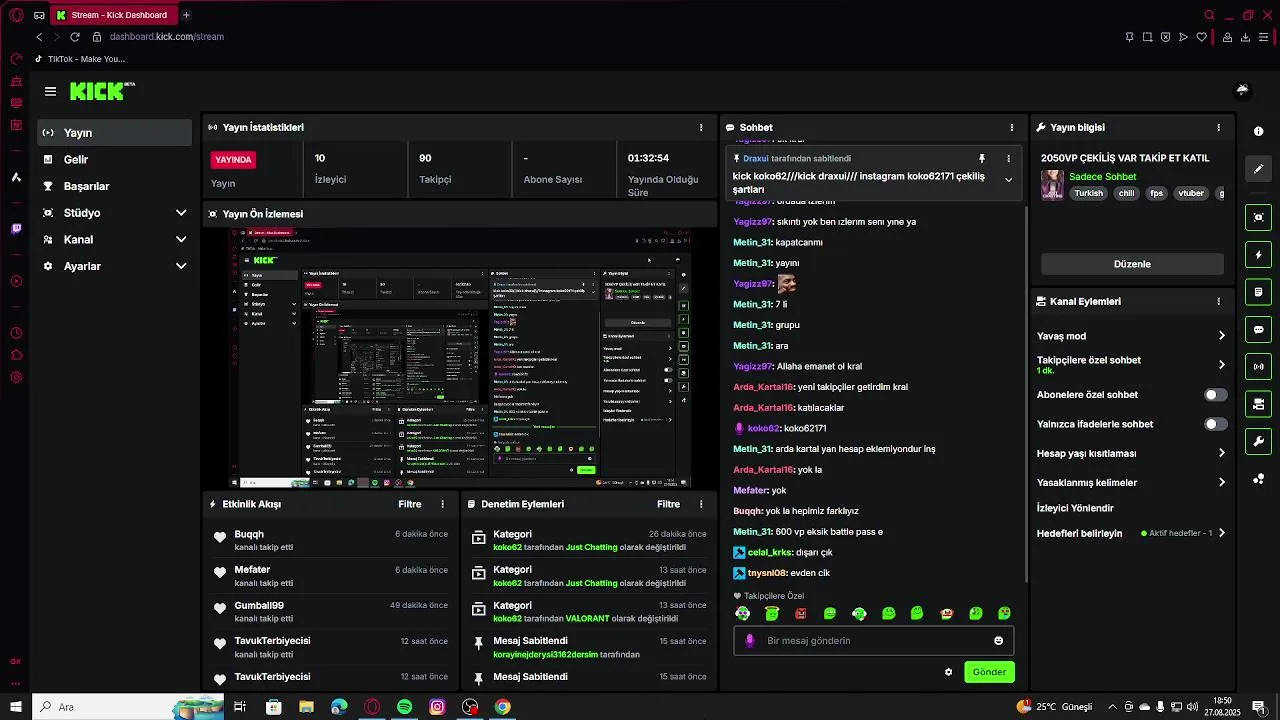
Task: Click username Metin_31 saying 'kapatcanmı'
Action: pos(752,242)
